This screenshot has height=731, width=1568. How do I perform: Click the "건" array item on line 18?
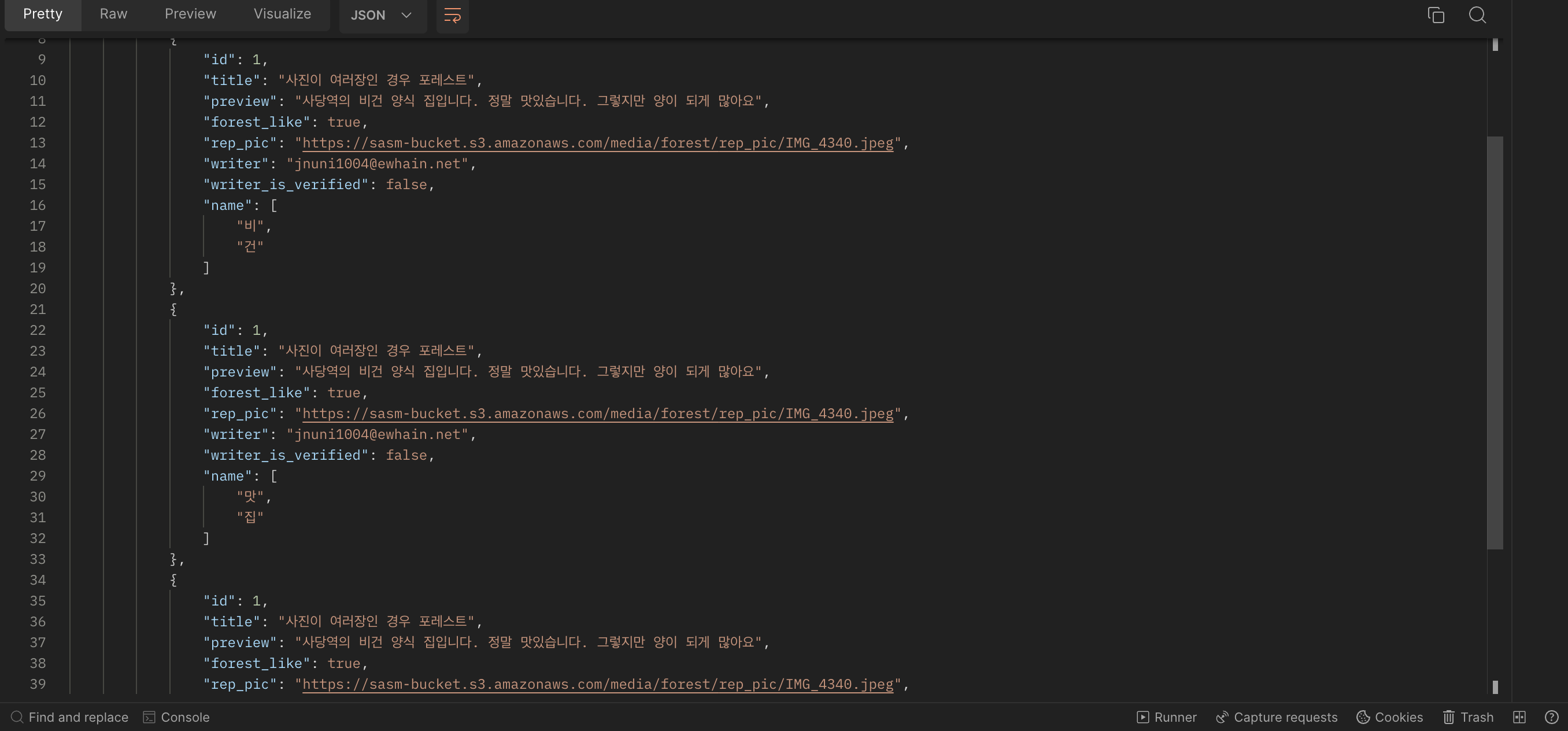tap(250, 247)
